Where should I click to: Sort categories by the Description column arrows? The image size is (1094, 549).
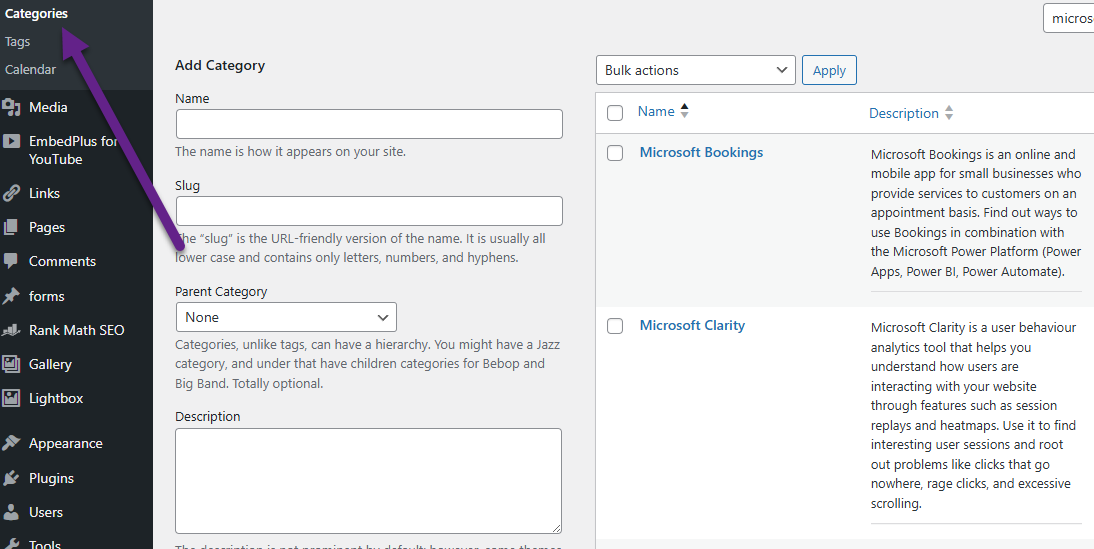949,113
